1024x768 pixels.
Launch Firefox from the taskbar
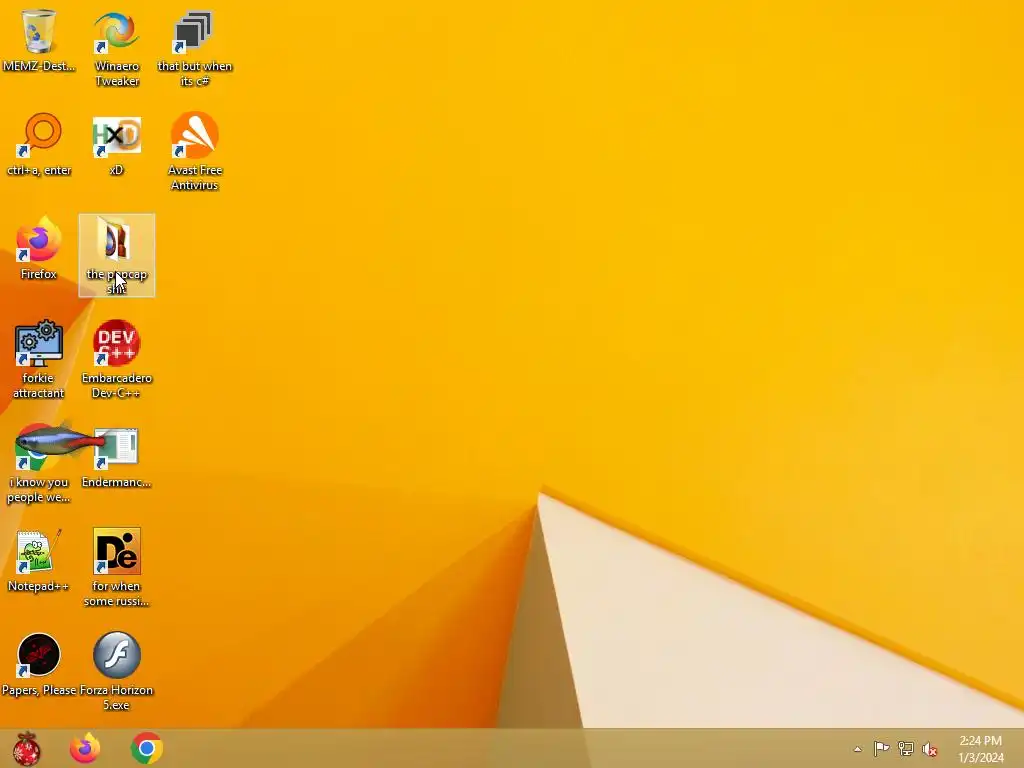pos(85,748)
